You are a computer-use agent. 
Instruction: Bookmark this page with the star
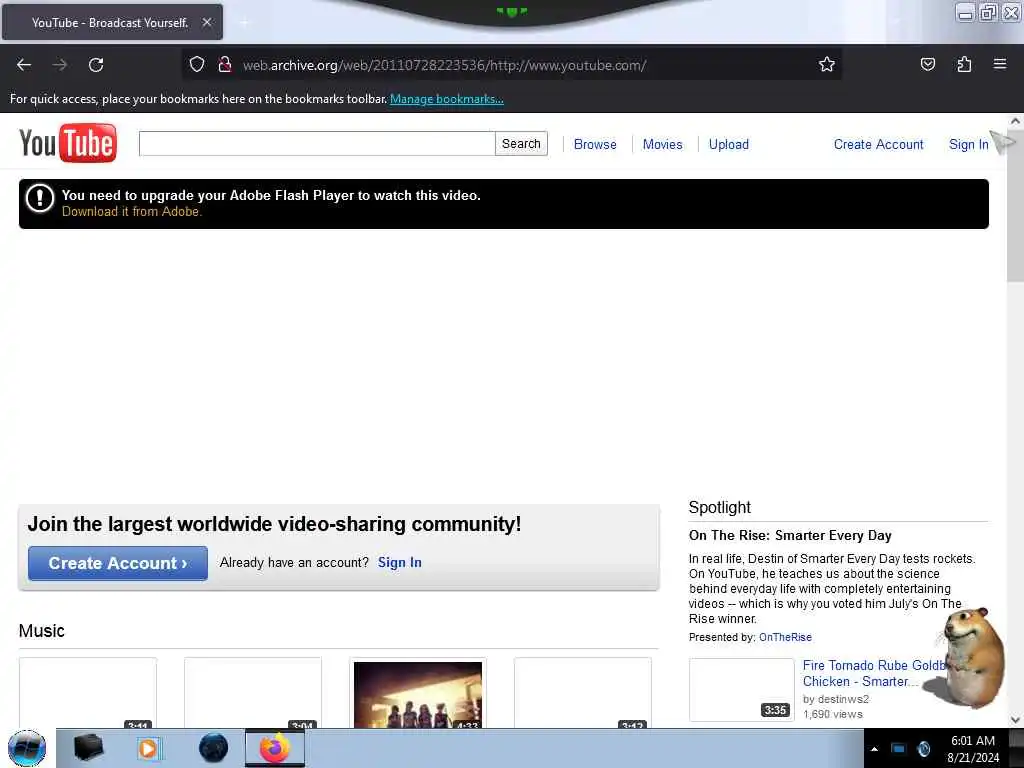click(x=827, y=64)
